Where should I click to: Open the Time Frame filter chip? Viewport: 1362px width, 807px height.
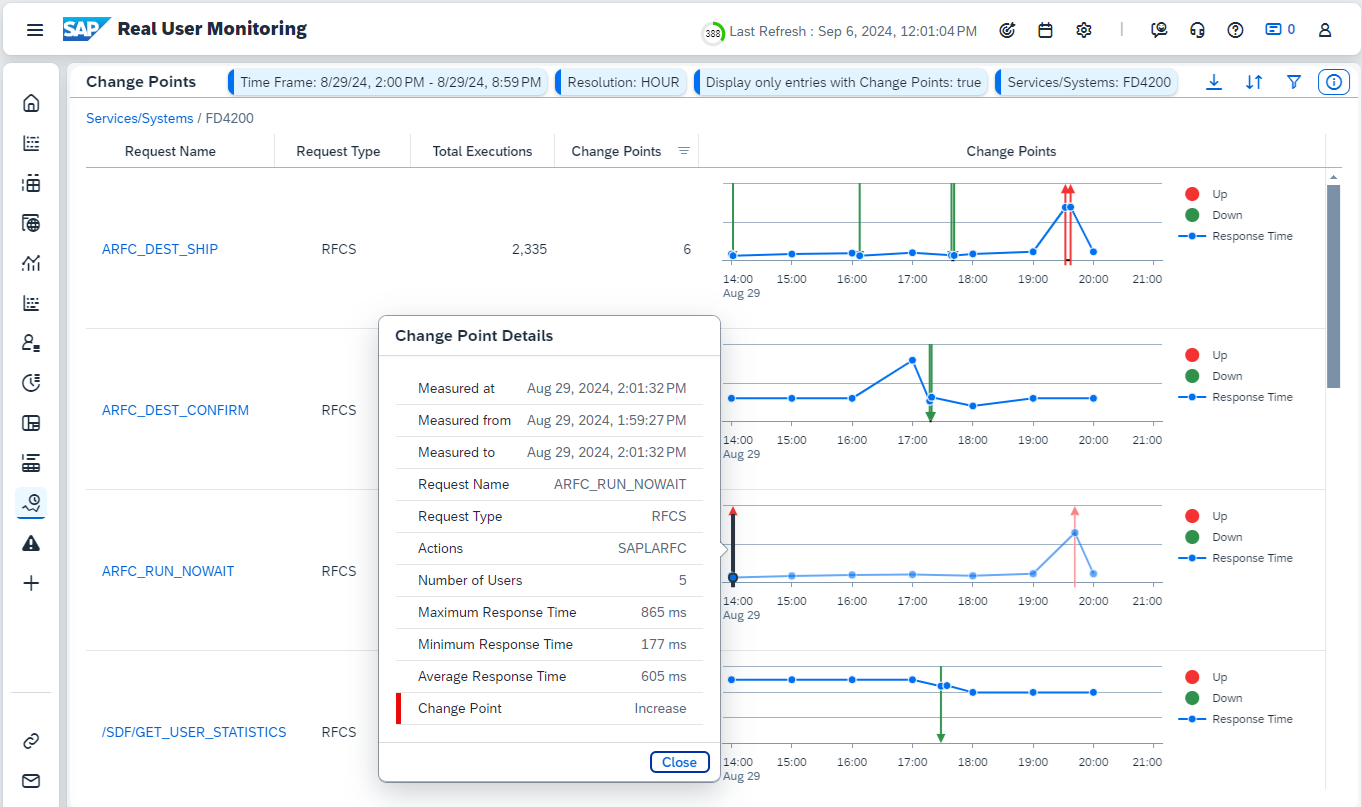point(390,82)
